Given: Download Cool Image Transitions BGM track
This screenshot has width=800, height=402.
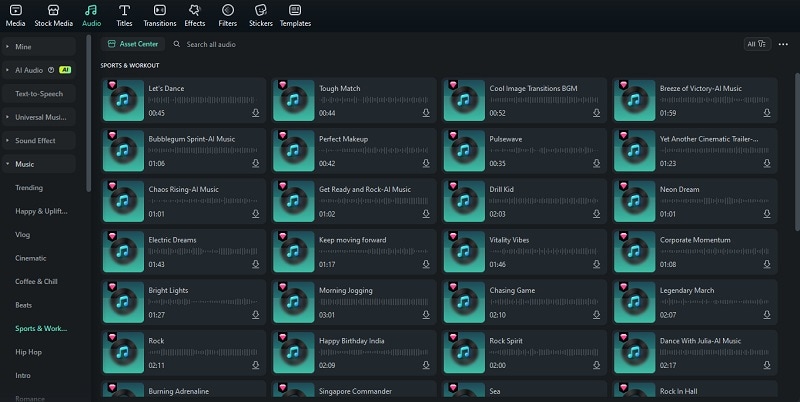Looking at the screenshot, I should pyautogui.click(x=596, y=113).
